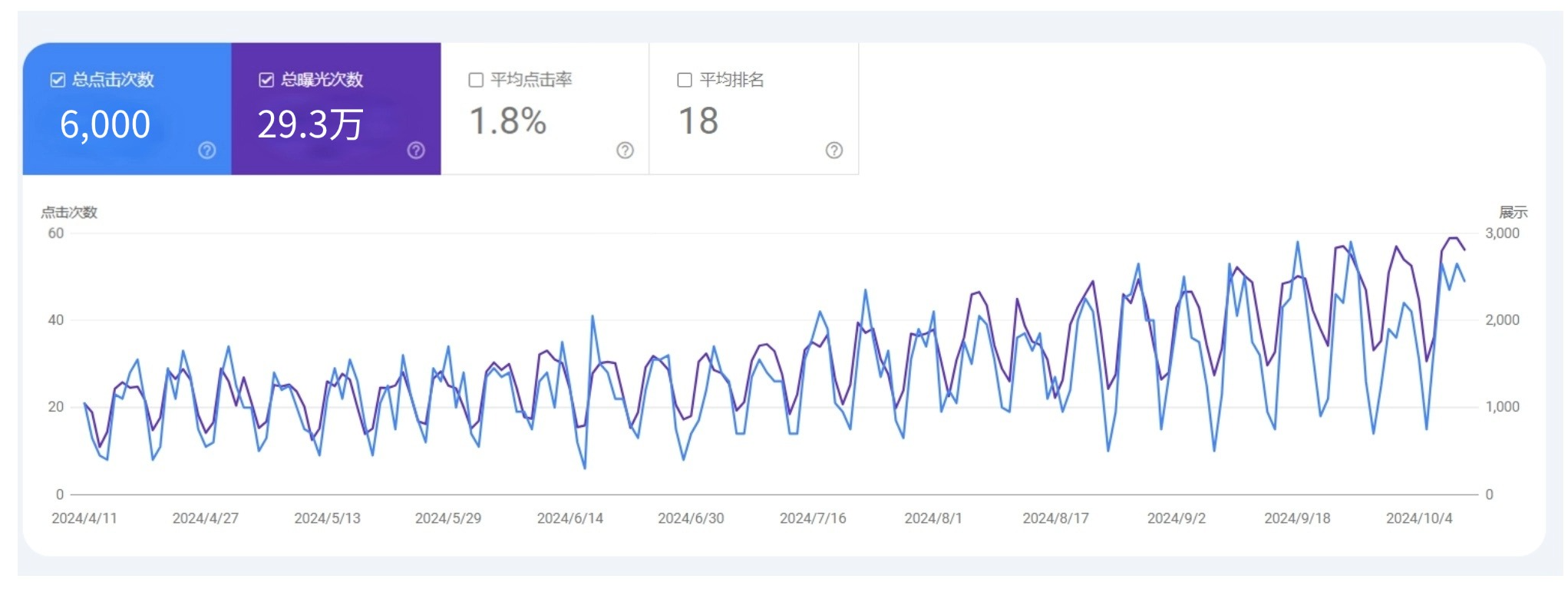
Task: Click the 40 value on clicks axis
Action: coord(56,320)
